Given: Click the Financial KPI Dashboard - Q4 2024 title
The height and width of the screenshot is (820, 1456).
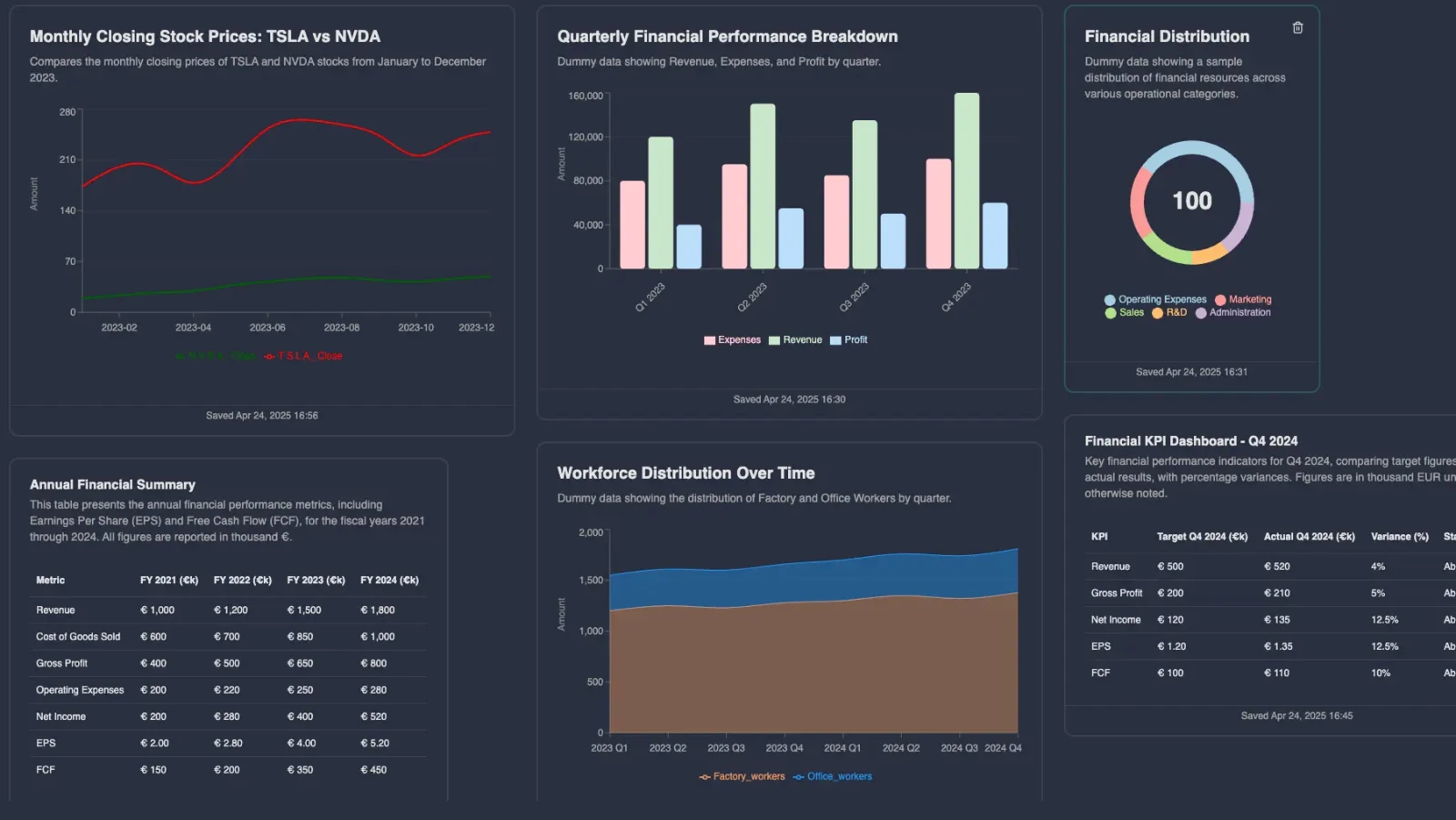Looking at the screenshot, I should (1191, 440).
